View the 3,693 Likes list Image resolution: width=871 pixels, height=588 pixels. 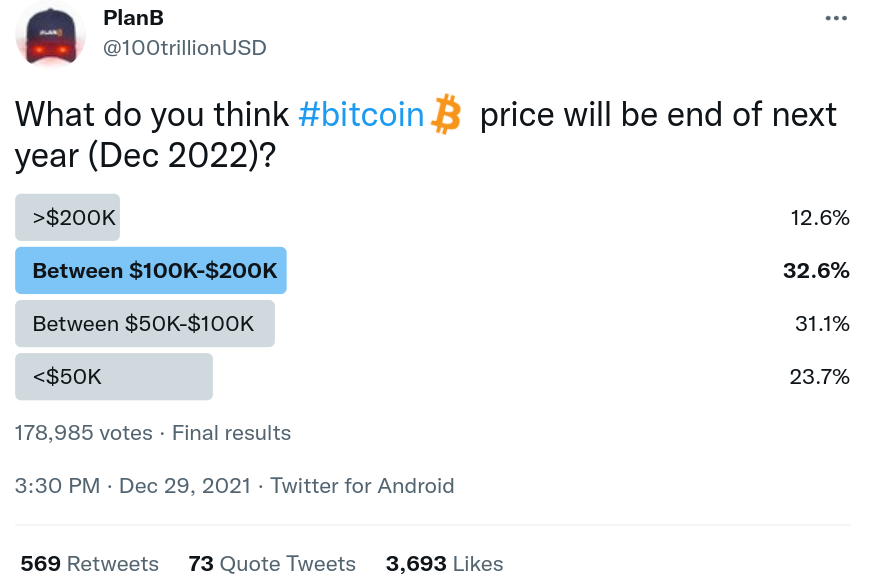[444, 564]
